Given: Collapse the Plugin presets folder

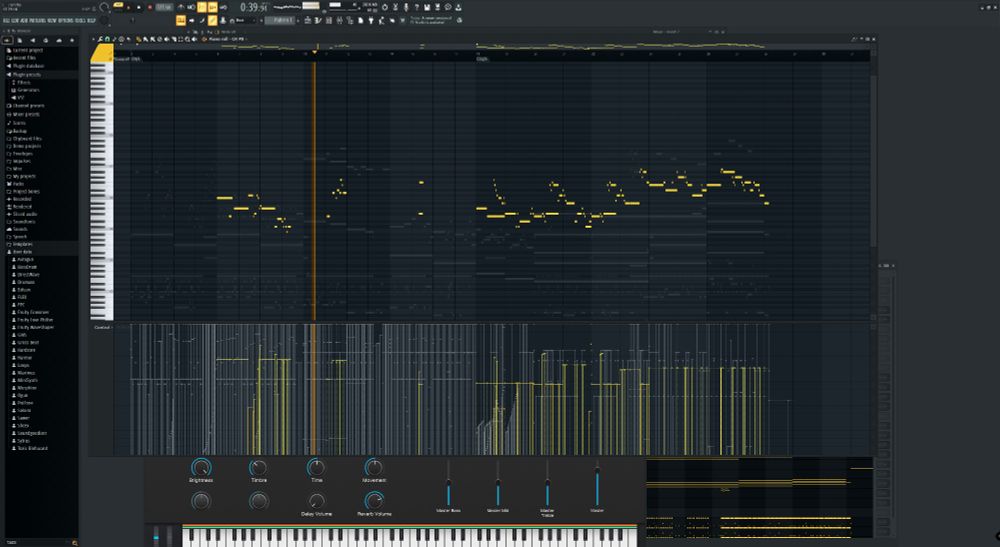Looking at the screenshot, I should point(26,75).
